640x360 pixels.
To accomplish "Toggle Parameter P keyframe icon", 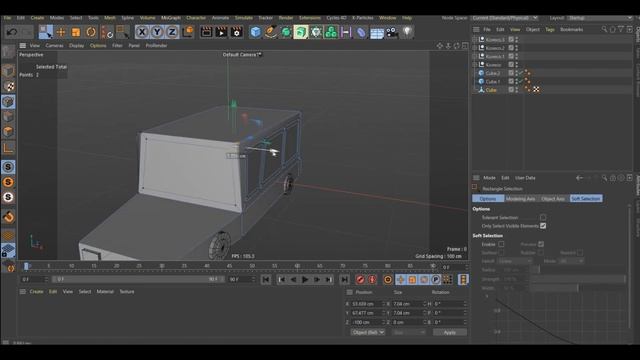I will click(436, 280).
